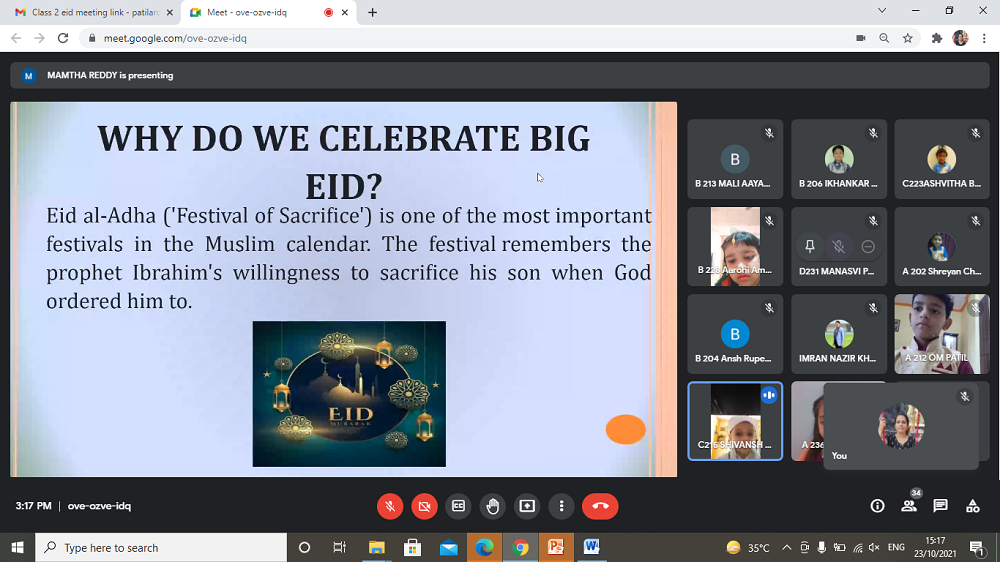This screenshot has height=562, width=1000.
Task: Show hidden system tray icons
Action: [x=786, y=547]
